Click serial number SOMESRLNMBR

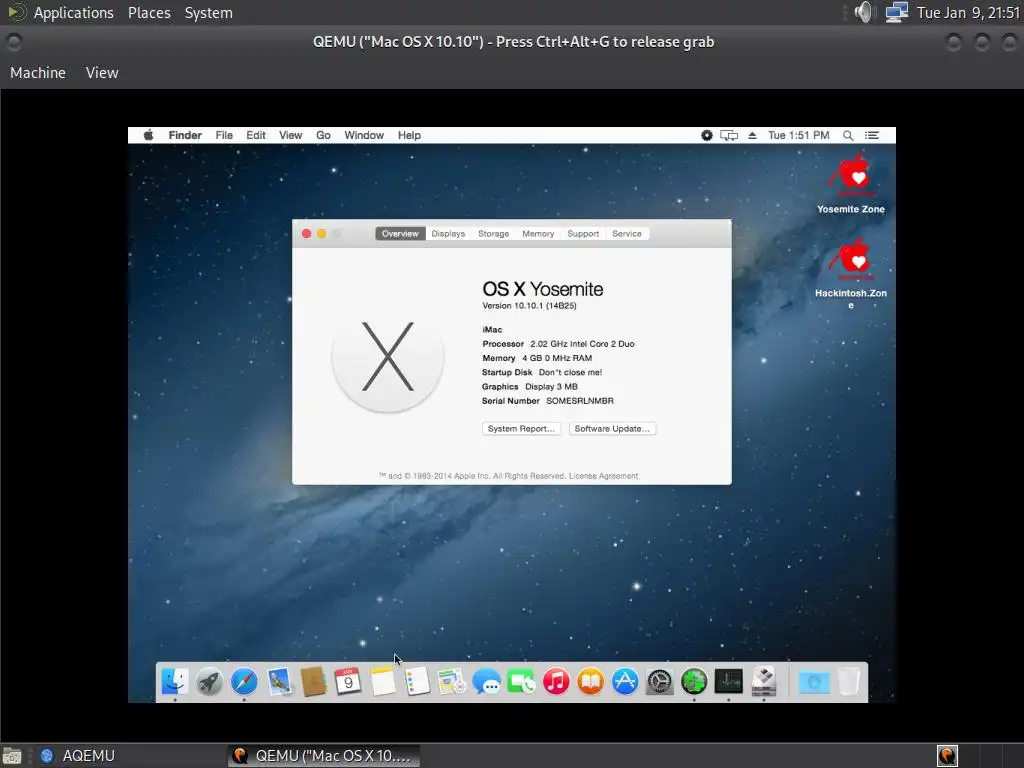[x=580, y=401]
